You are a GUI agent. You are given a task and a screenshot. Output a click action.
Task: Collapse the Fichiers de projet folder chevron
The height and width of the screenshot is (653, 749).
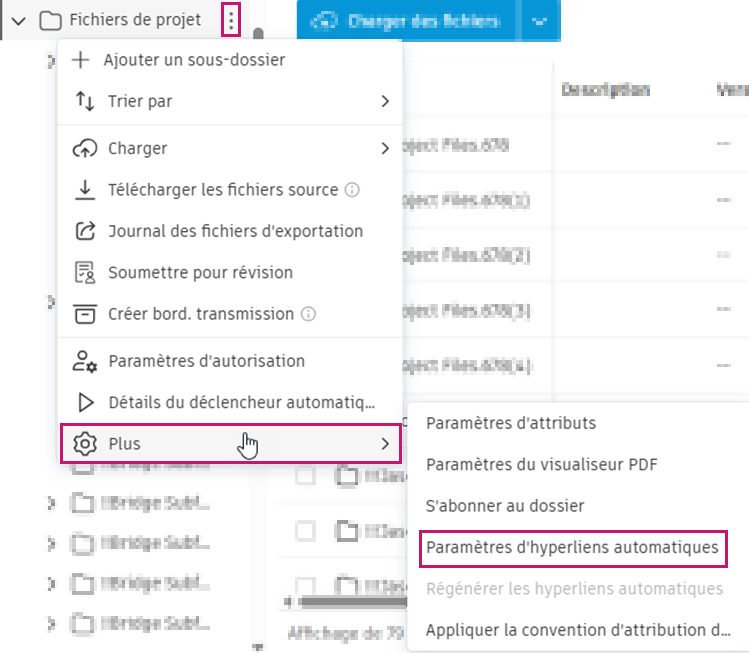(18, 20)
